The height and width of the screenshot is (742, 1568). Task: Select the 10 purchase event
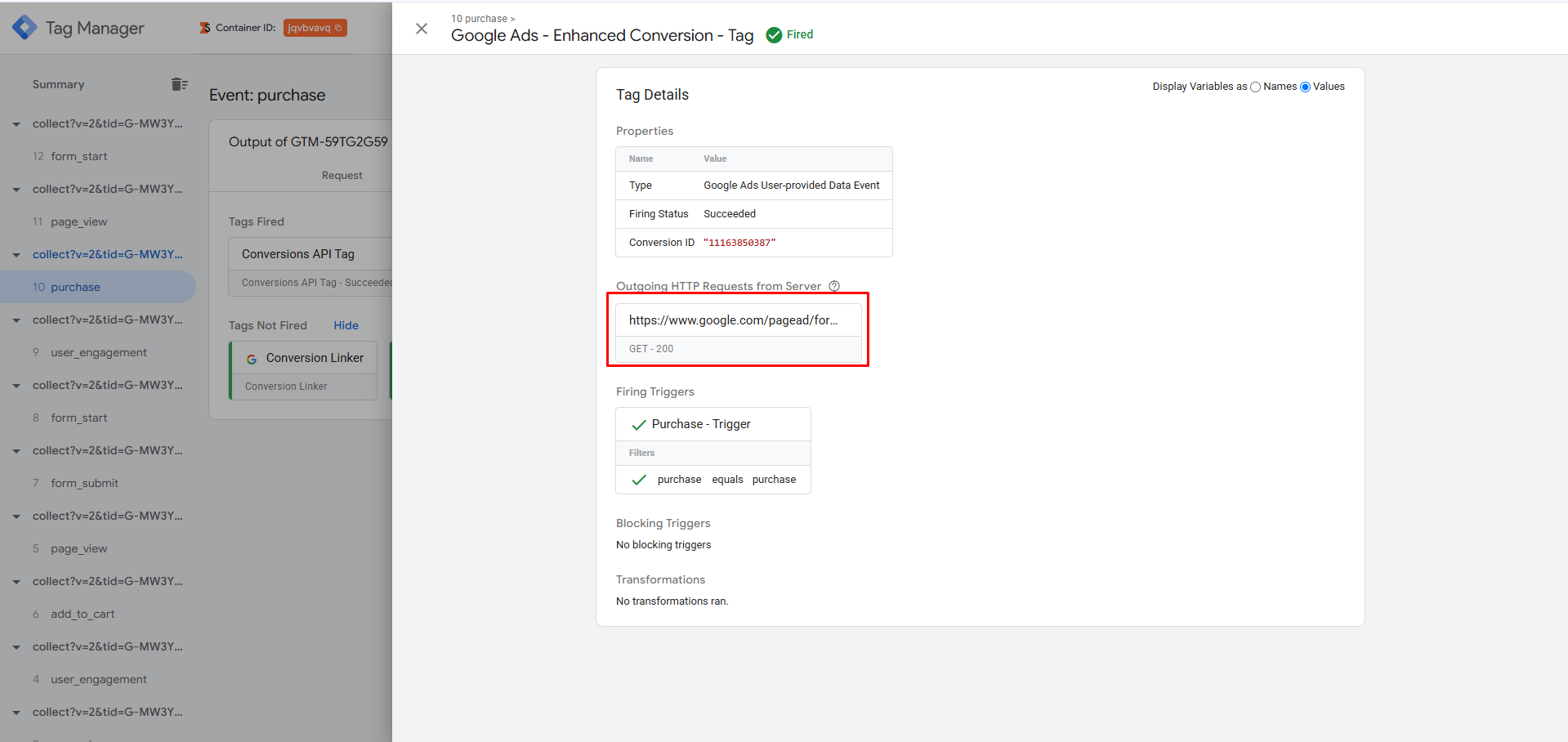click(75, 287)
